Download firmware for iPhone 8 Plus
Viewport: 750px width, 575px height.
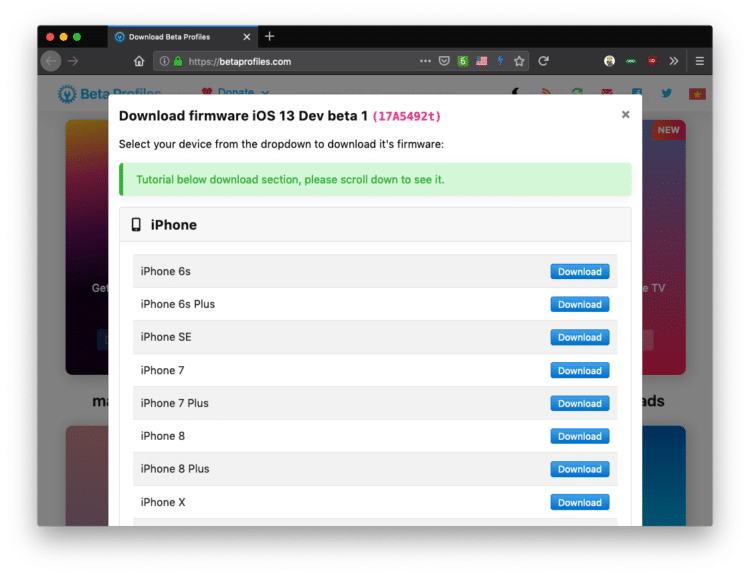(580, 469)
